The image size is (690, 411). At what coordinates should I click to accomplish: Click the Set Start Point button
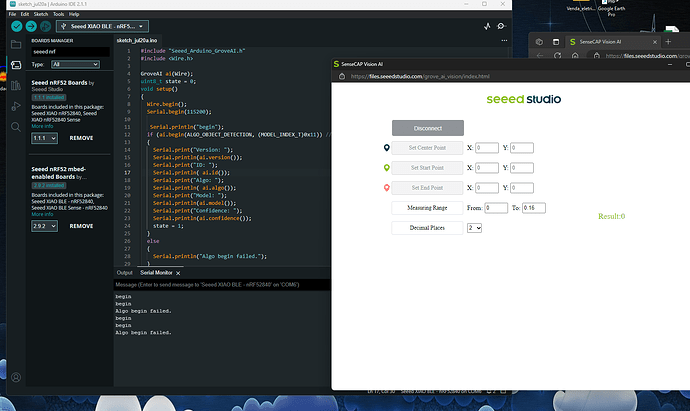[x=427, y=168]
